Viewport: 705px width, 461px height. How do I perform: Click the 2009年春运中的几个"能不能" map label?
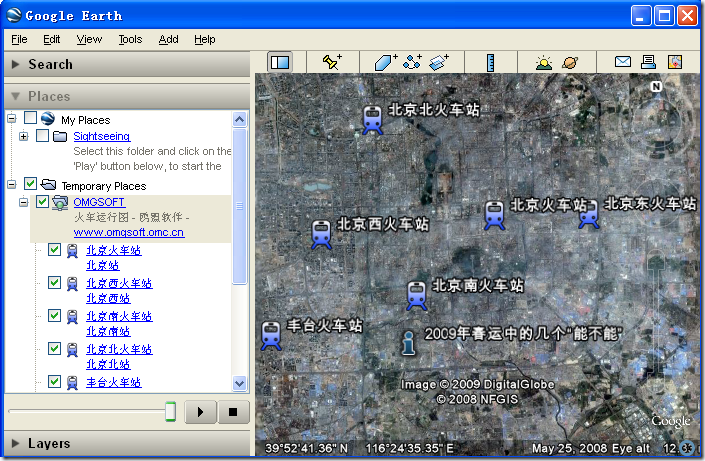point(523,334)
